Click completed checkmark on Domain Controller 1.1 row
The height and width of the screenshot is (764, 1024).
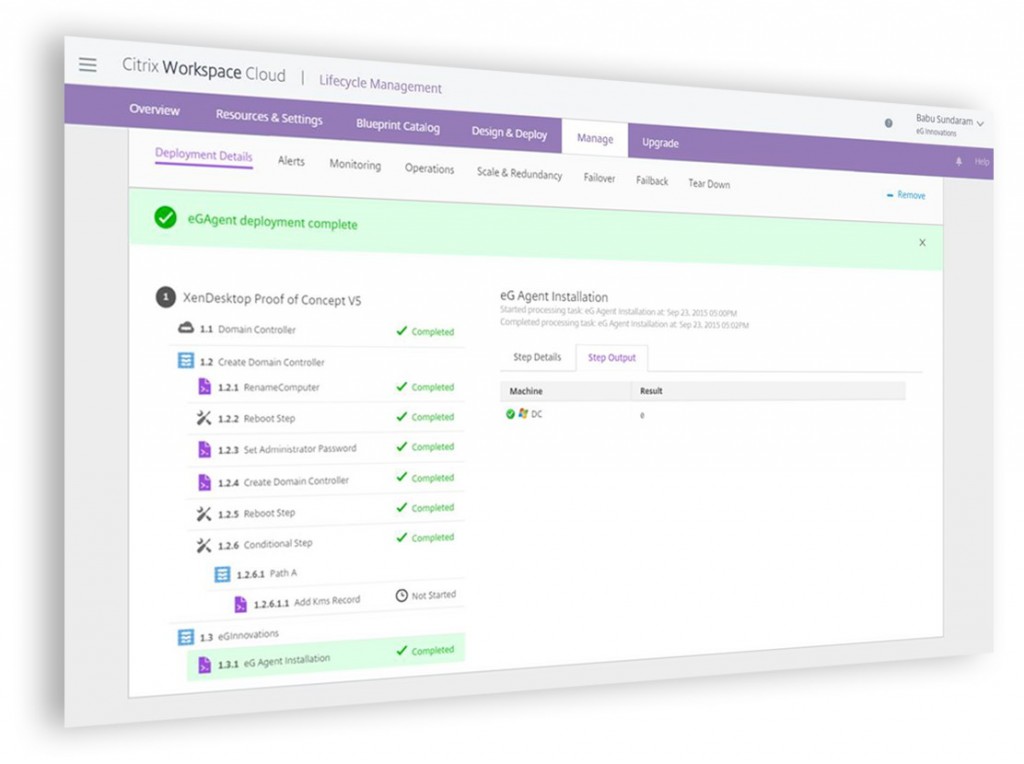(x=402, y=330)
